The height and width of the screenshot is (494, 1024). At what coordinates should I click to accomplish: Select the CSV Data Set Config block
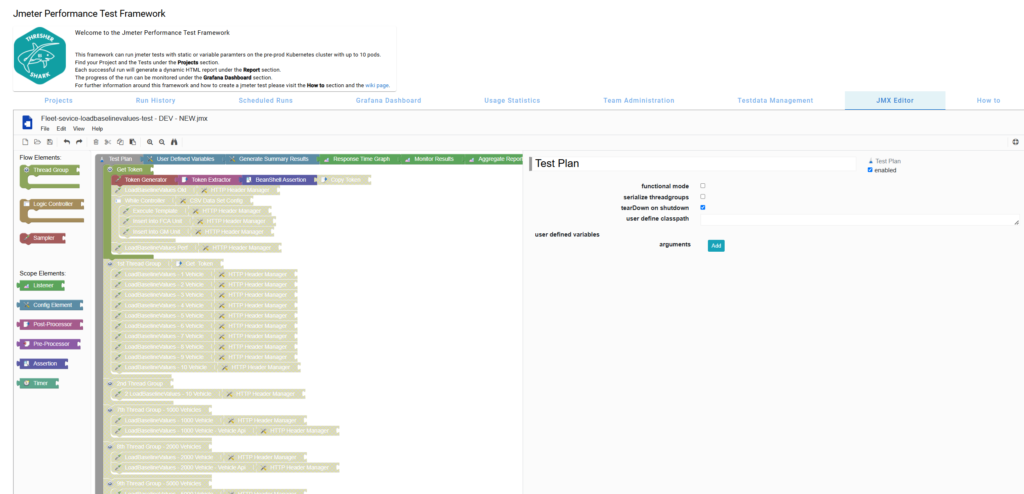click(213, 201)
